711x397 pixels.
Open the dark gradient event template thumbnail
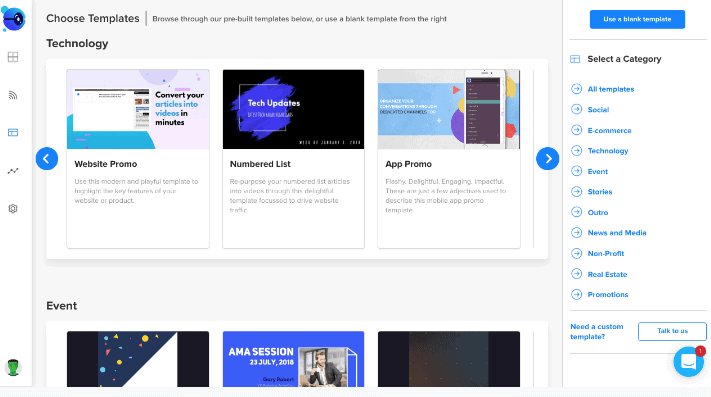(x=449, y=359)
